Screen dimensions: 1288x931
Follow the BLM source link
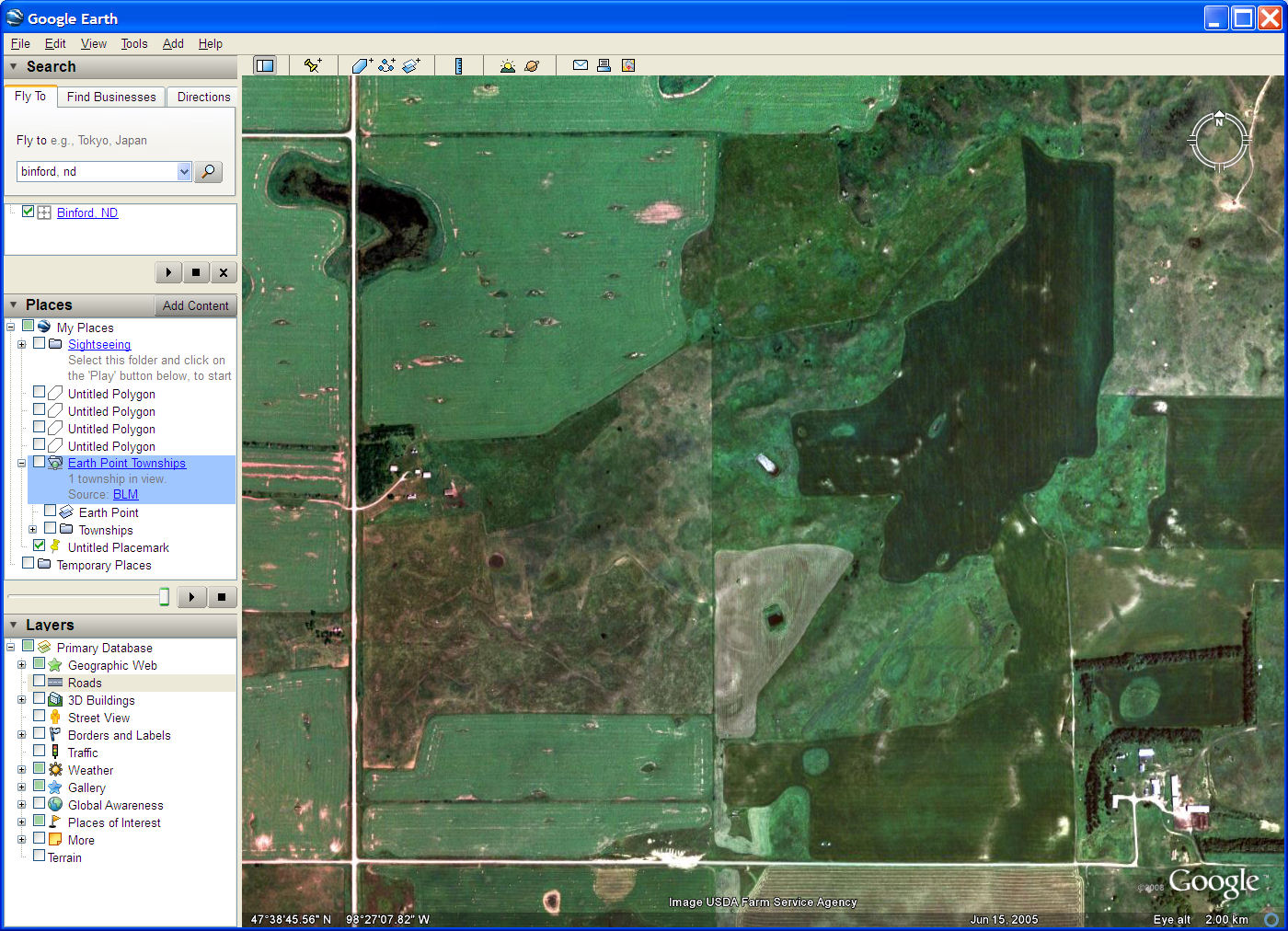[125, 494]
